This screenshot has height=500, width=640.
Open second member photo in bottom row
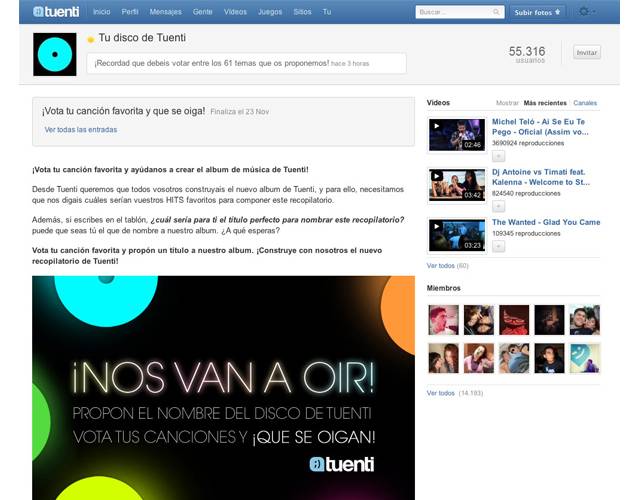click(479, 358)
